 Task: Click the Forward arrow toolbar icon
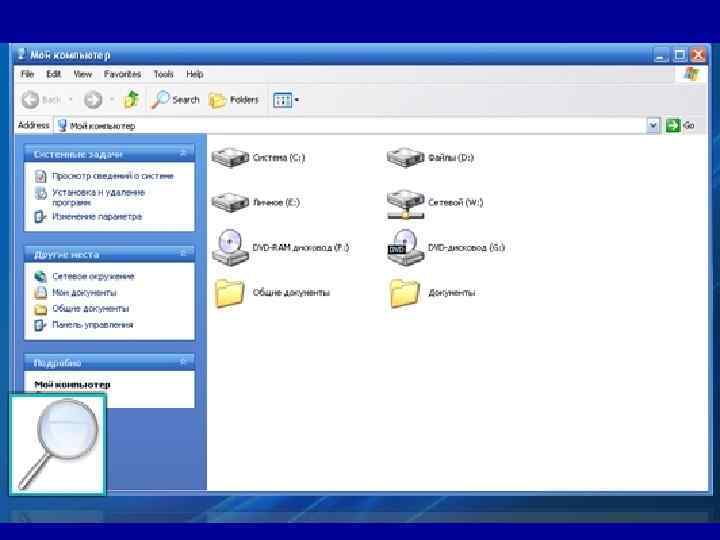pyautogui.click(x=93, y=100)
